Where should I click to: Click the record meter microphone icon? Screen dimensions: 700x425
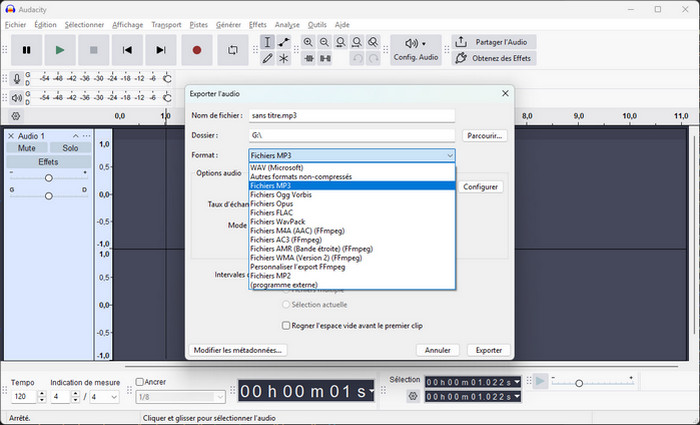coord(17,79)
